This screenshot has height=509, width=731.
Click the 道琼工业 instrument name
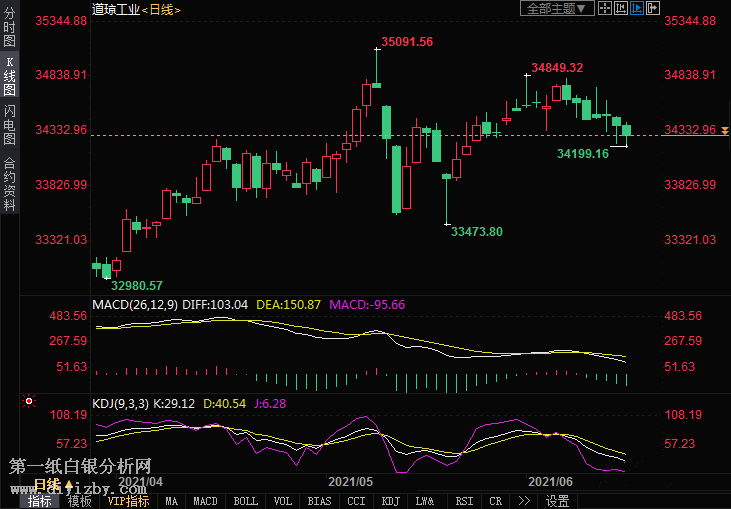114,9
